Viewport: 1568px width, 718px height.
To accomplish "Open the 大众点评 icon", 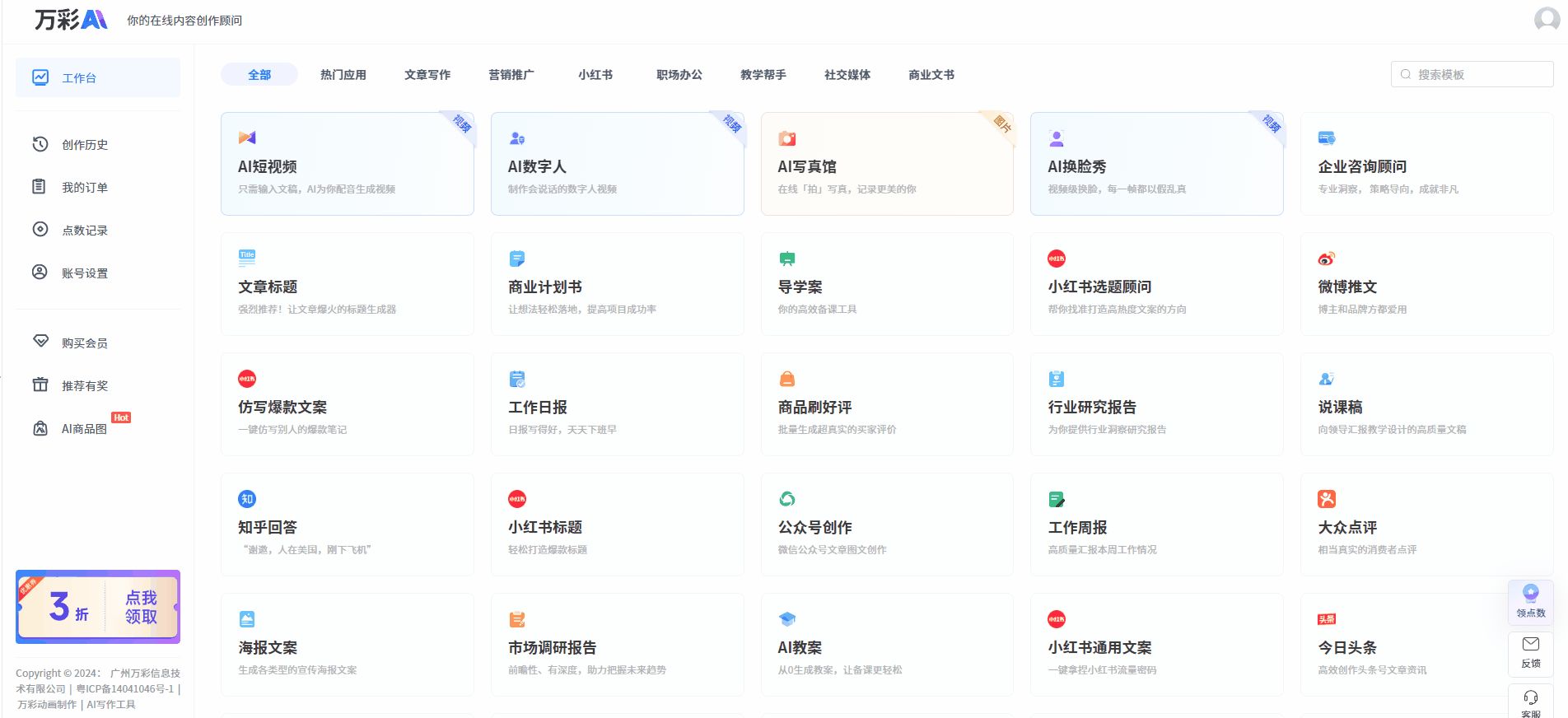I will [1326, 499].
